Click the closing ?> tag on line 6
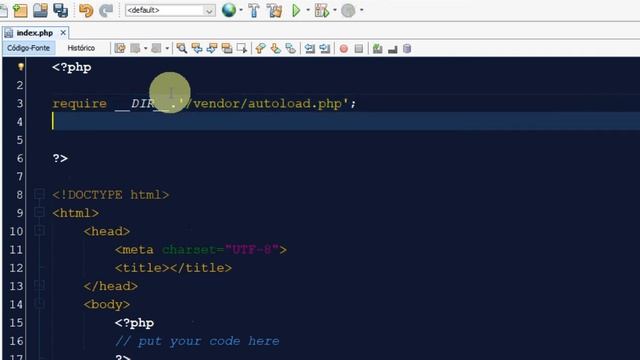The width and height of the screenshot is (640, 360). (60, 158)
